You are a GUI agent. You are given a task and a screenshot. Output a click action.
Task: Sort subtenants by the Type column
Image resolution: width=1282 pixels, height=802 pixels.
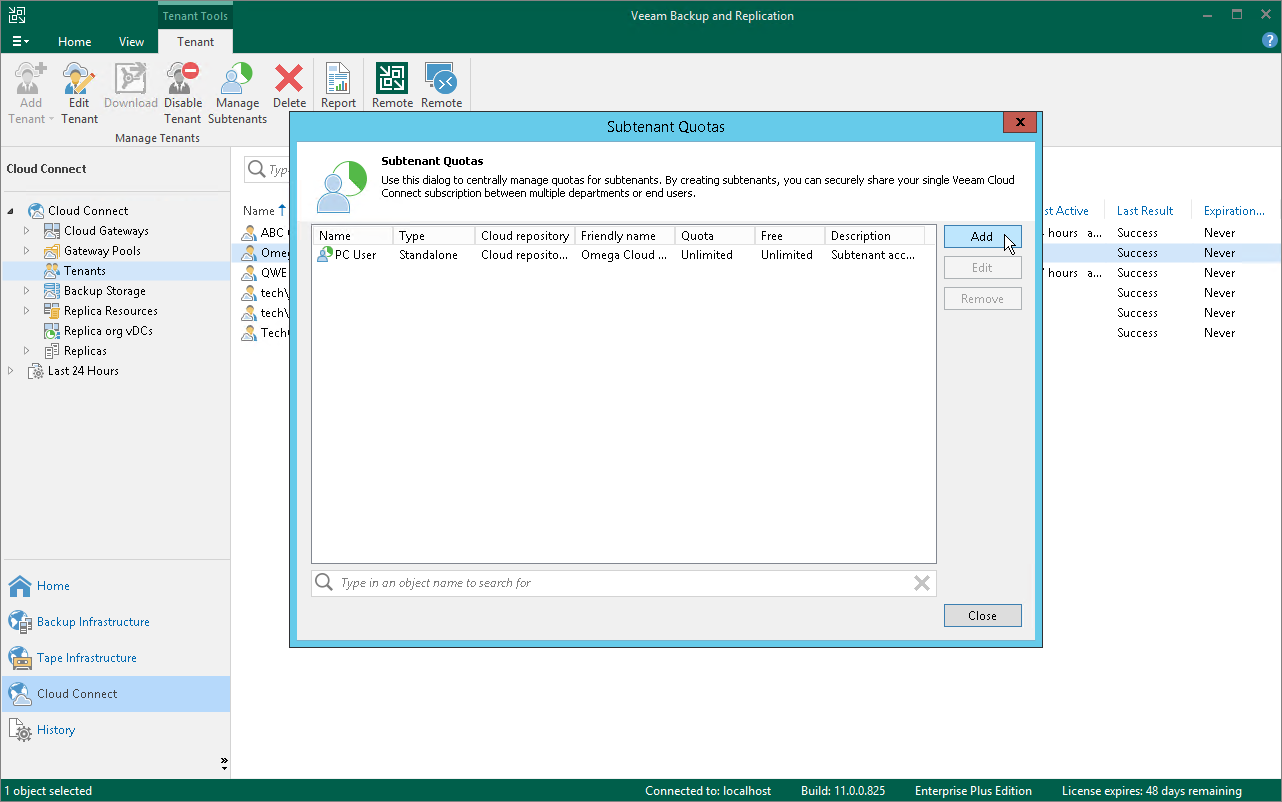coord(433,236)
